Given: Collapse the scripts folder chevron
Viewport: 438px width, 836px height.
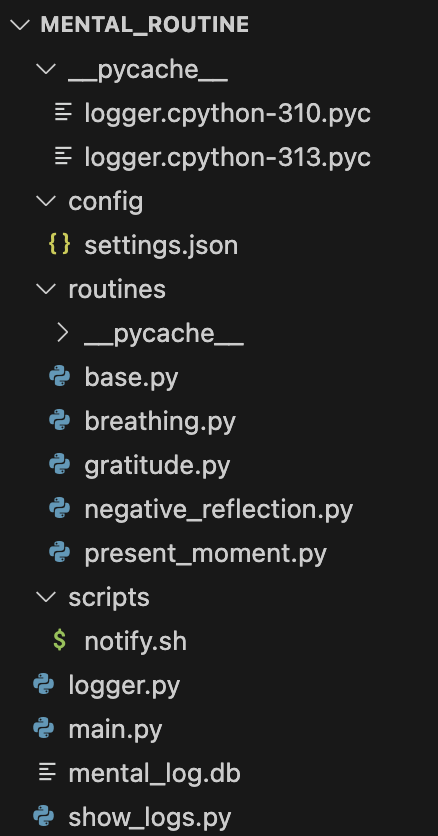Looking at the screenshot, I should tap(46, 597).
